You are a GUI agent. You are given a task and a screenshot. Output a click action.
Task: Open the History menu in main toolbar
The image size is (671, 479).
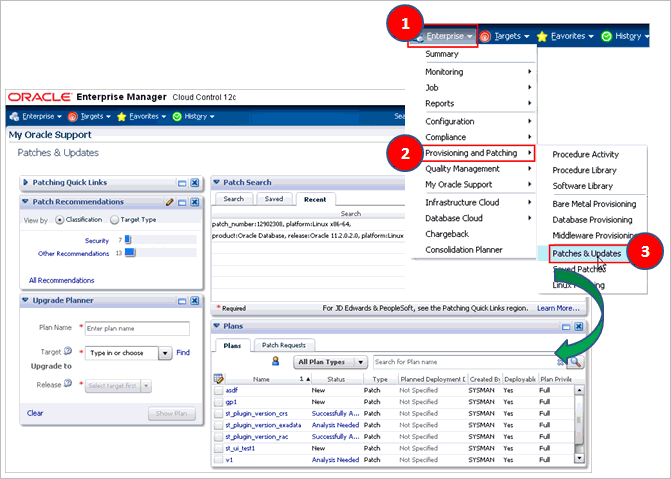click(x=193, y=116)
